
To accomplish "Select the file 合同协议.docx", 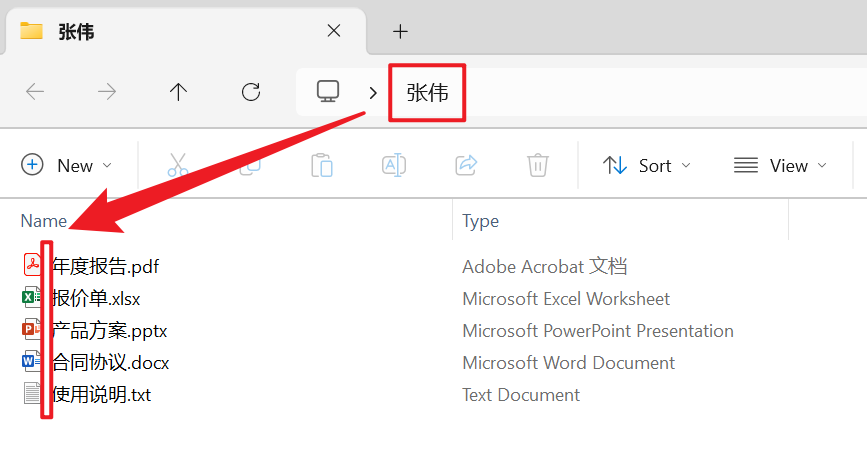I will 111,363.
